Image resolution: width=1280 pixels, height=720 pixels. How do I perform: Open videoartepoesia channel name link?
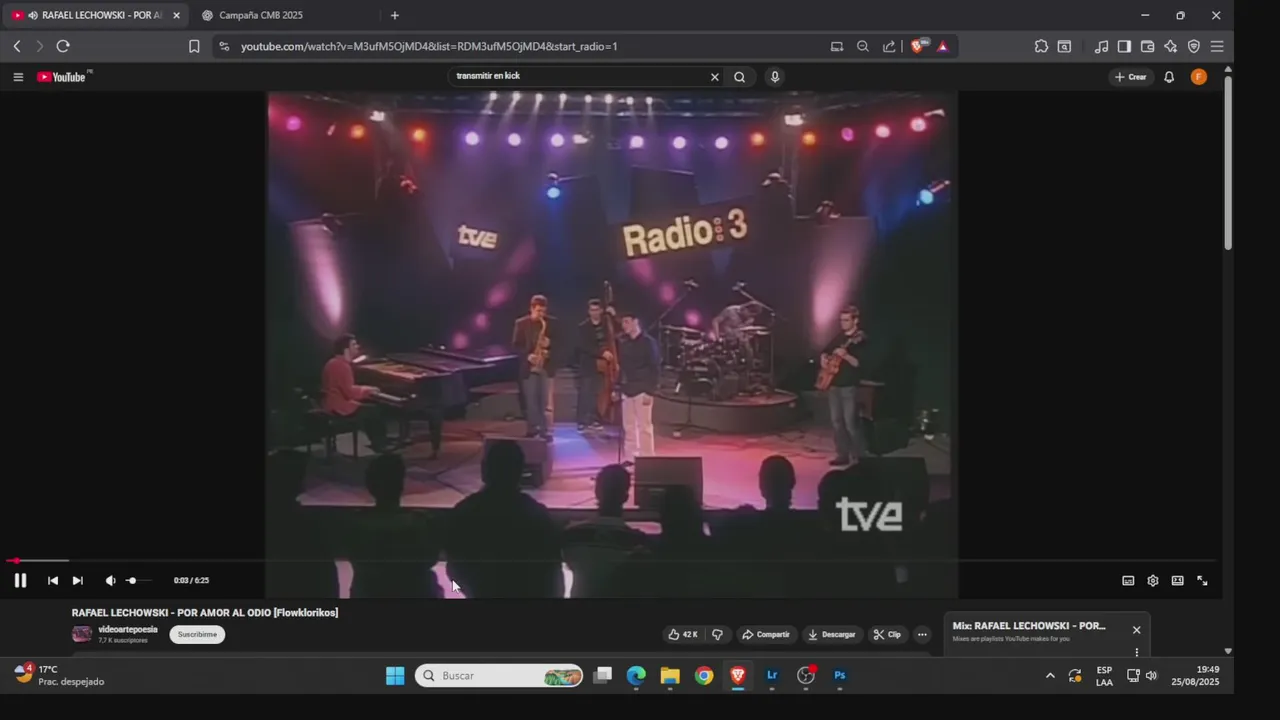(128, 629)
